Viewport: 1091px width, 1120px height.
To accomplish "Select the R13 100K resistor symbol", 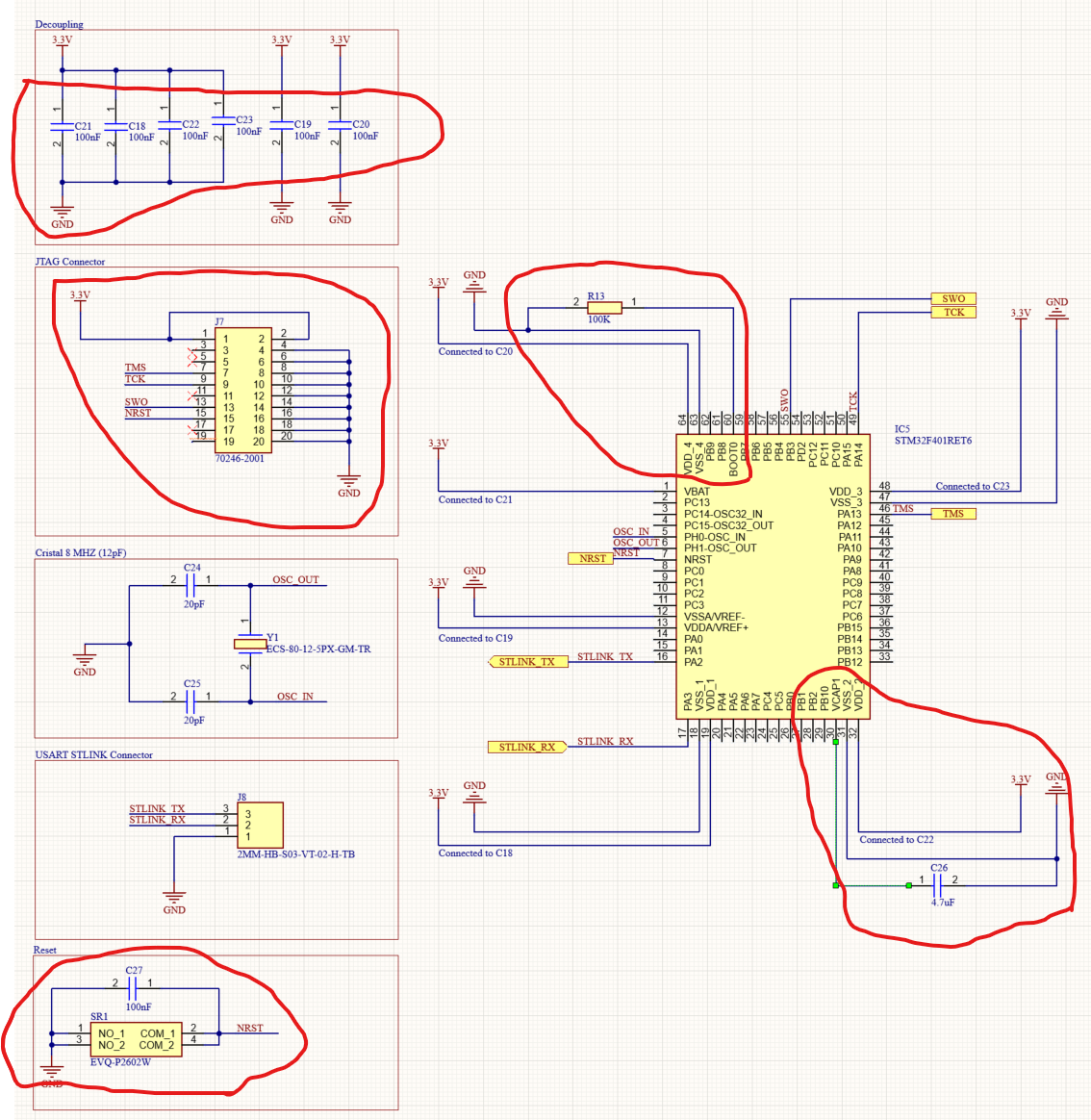I will [x=605, y=306].
